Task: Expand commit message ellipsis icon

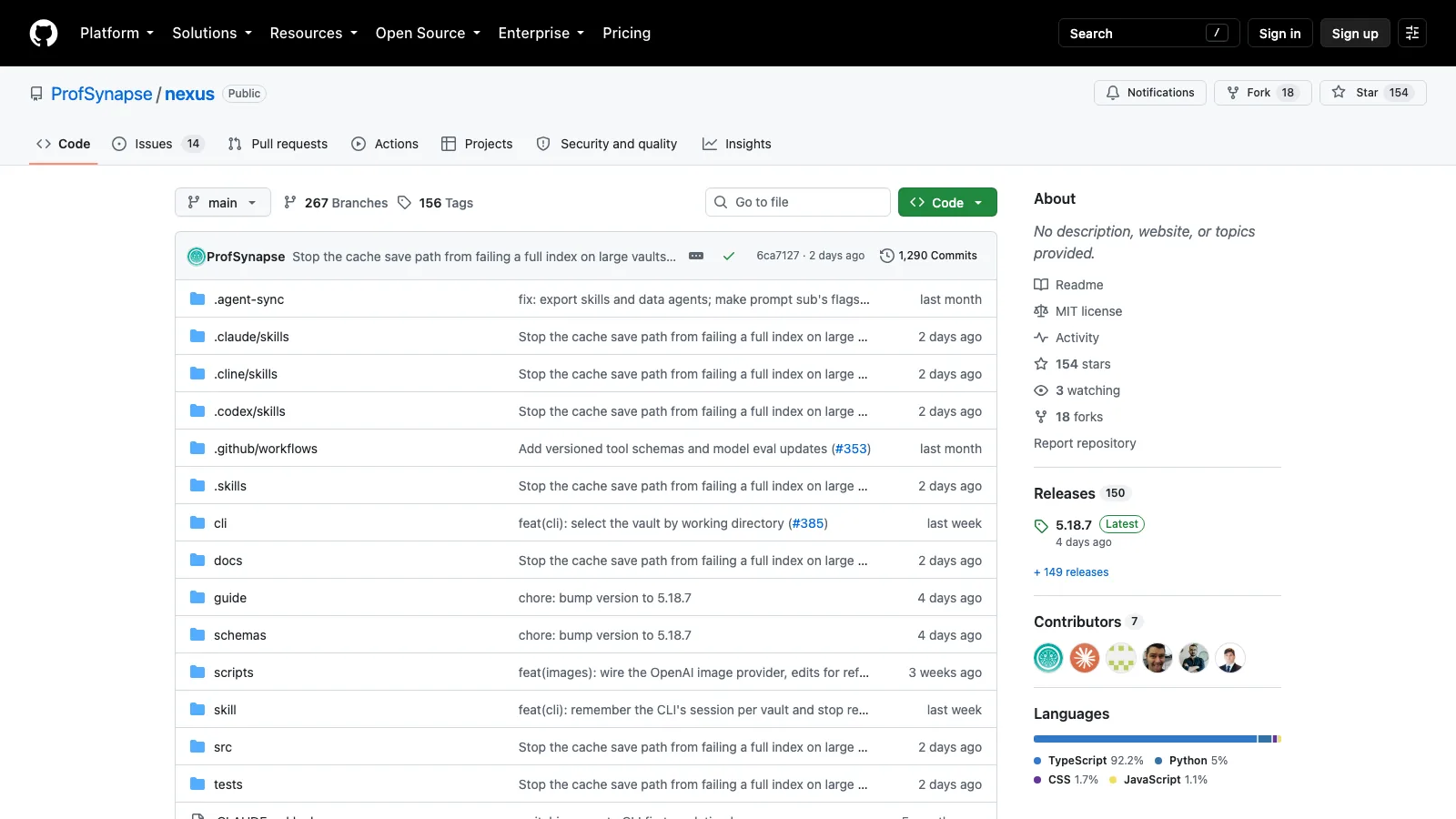Action: click(x=696, y=256)
